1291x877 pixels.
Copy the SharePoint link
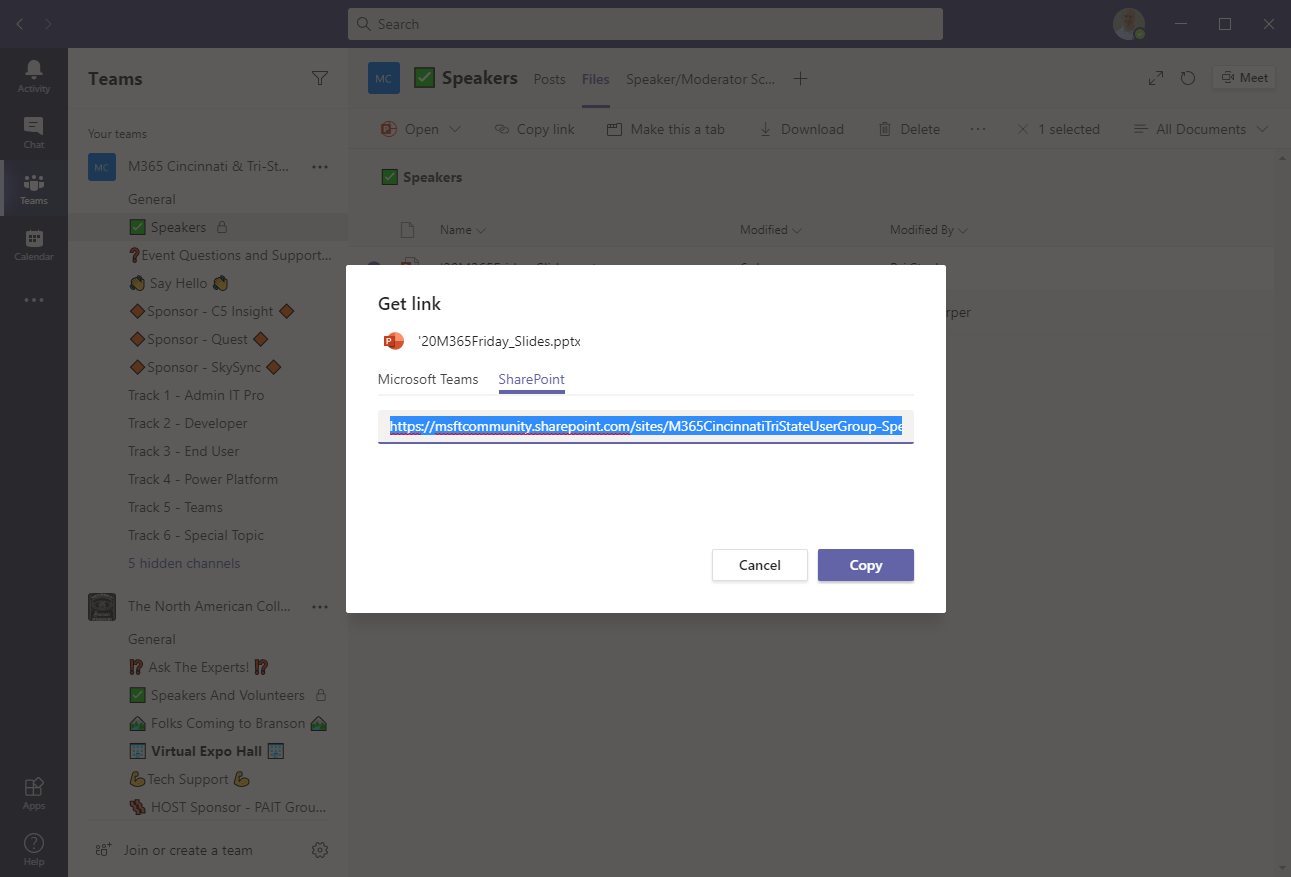pyautogui.click(x=865, y=565)
